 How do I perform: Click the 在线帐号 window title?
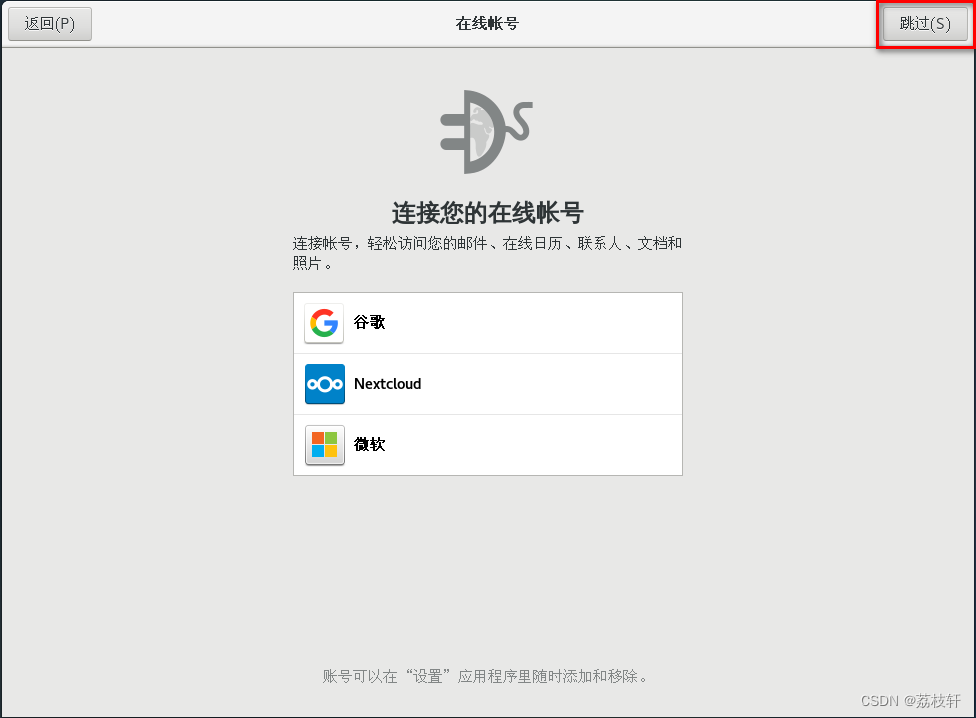pos(487,24)
